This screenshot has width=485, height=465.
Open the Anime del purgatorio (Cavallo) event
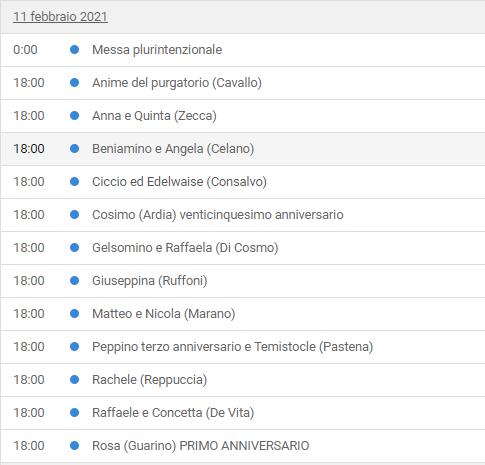tap(177, 83)
